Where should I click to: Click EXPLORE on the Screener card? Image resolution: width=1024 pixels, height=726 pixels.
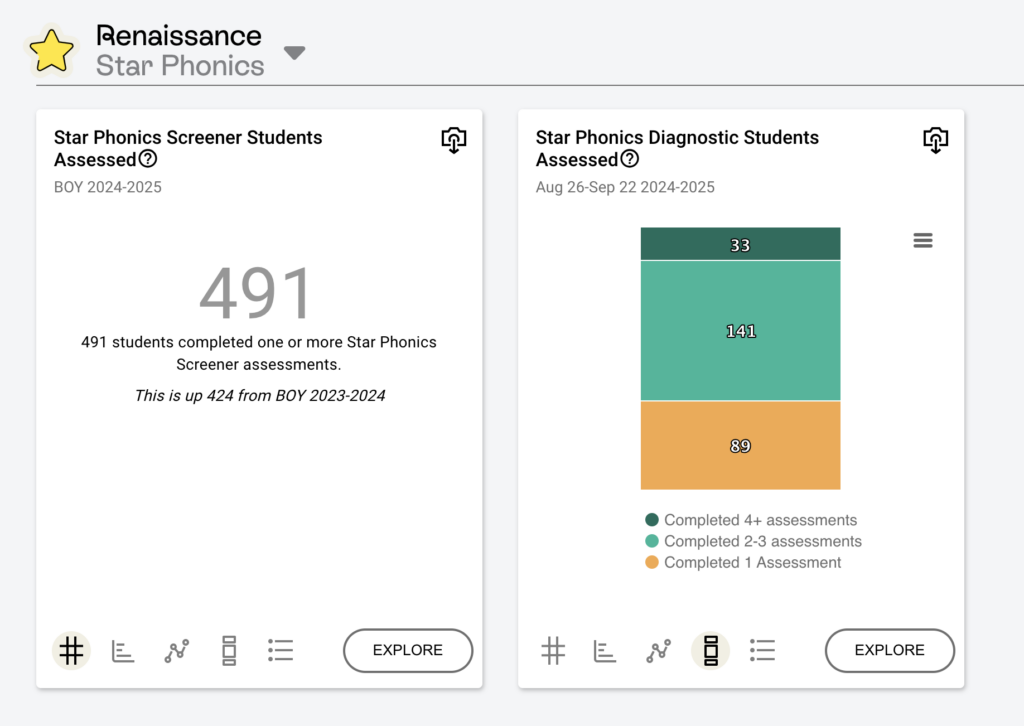(x=408, y=650)
